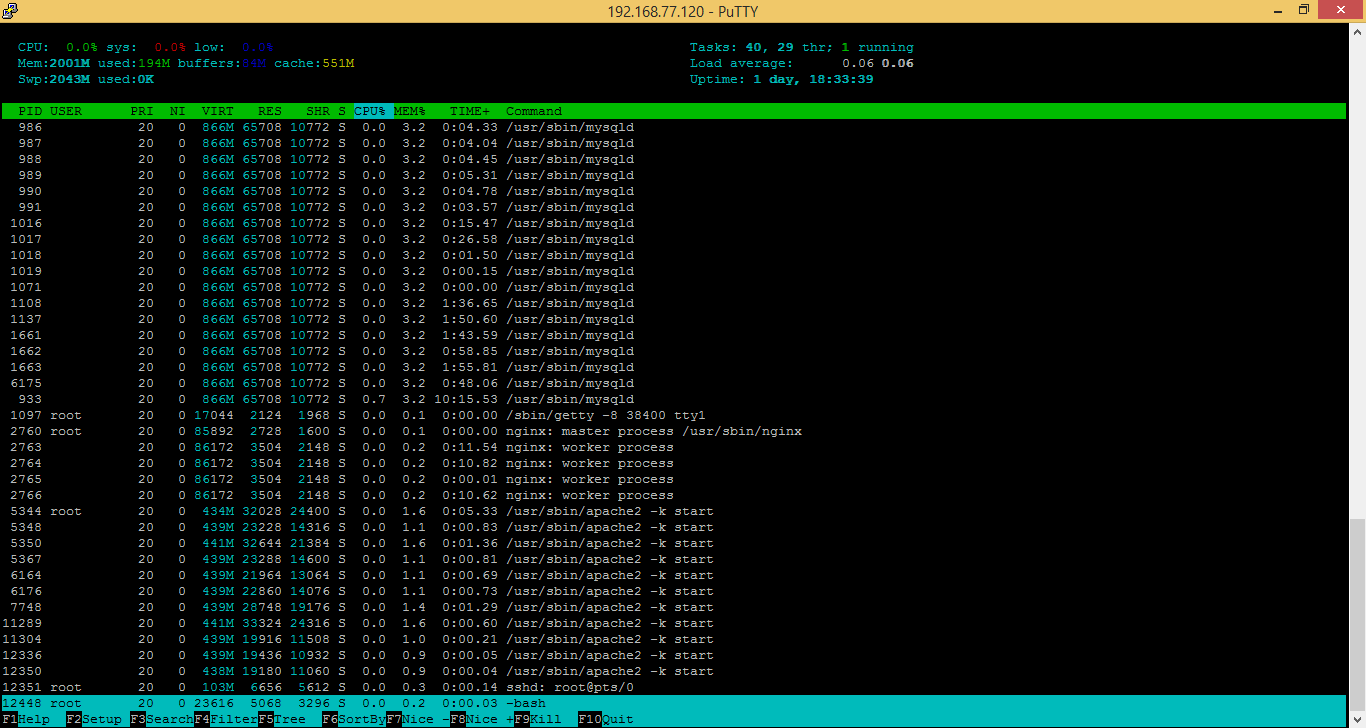Sort by the highlighted CPU% column header
This screenshot has width=1366, height=728.
point(369,111)
